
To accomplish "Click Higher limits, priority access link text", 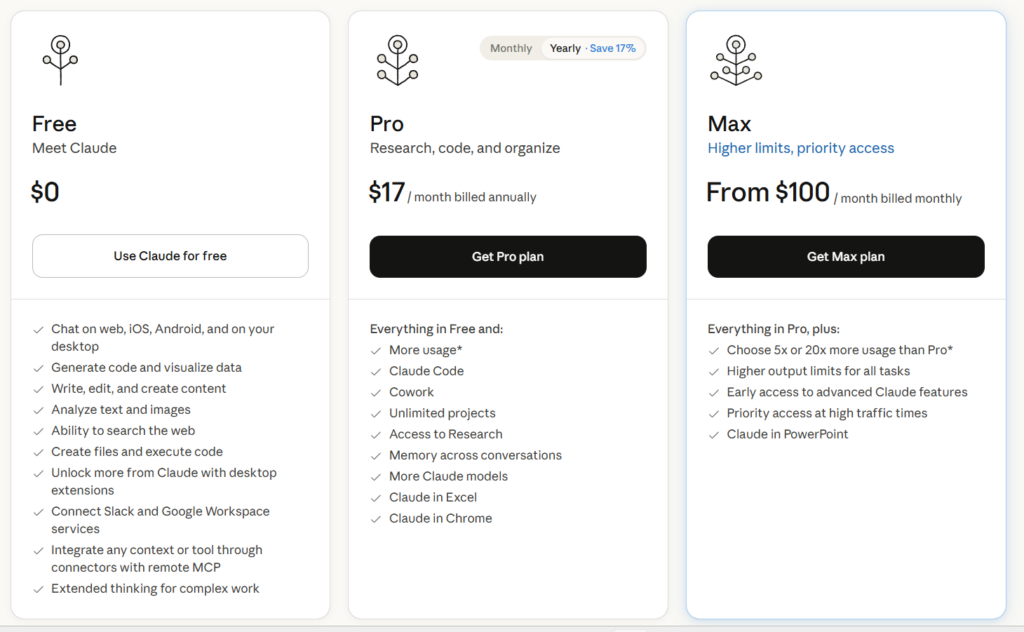I will pyautogui.click(x=801, y=148).
